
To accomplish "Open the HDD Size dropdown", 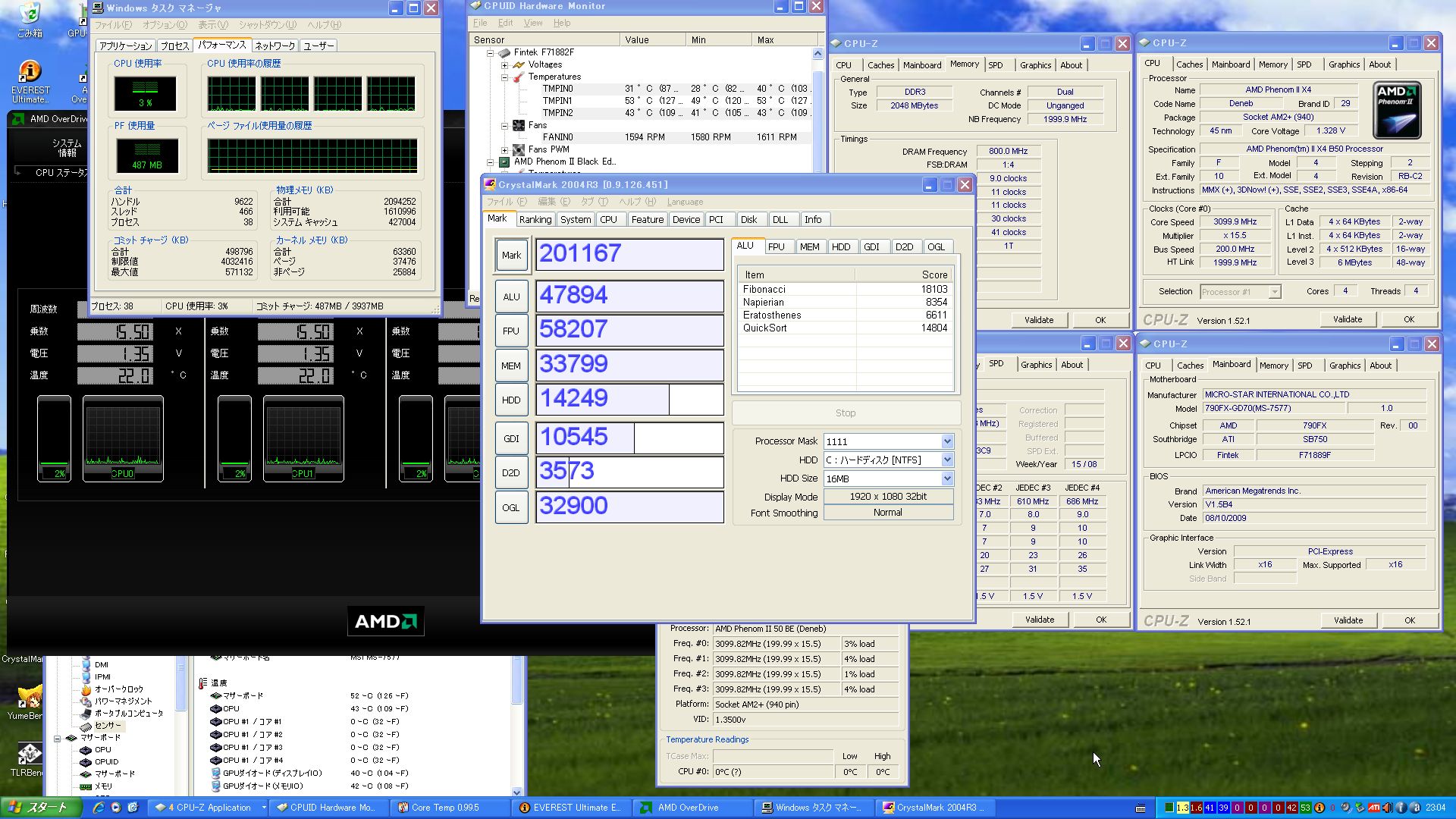I will point(947,479).
